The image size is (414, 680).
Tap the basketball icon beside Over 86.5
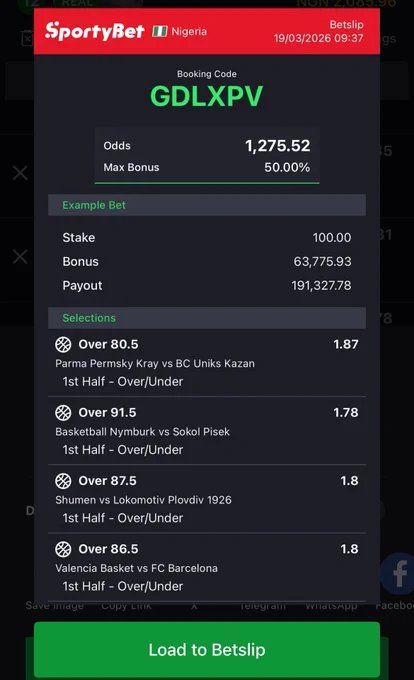coord(63,549)
